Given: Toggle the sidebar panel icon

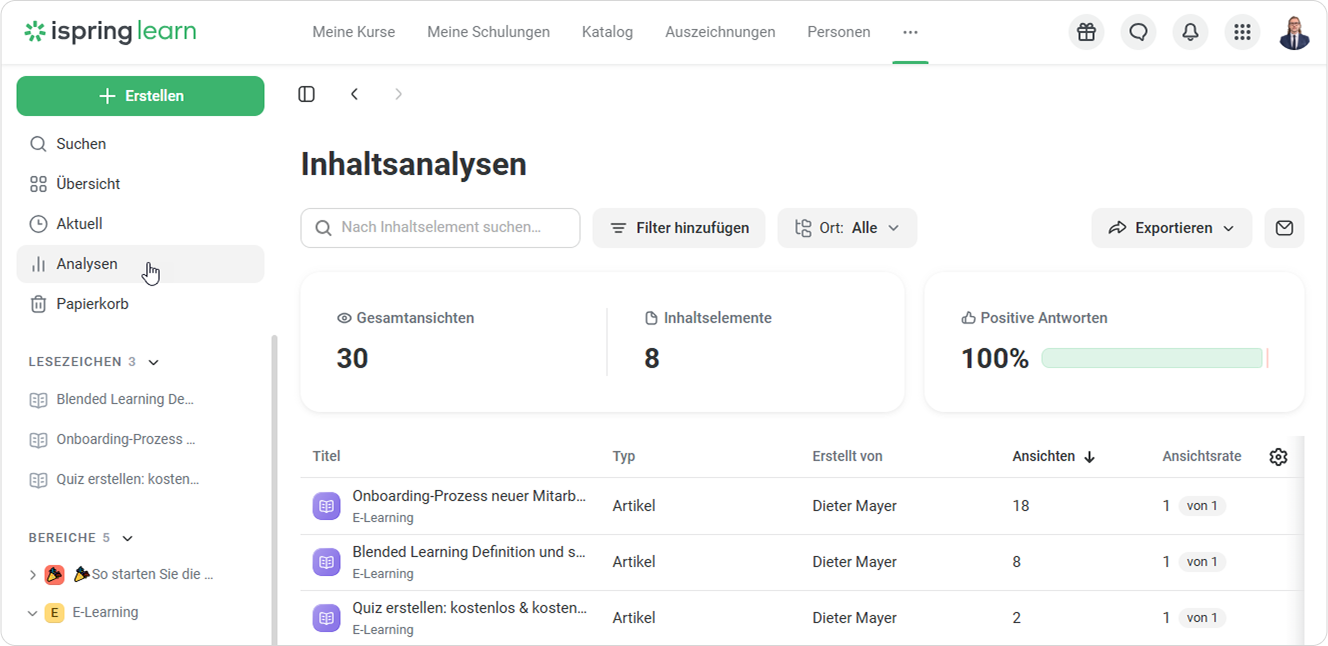Looking at the screenshot, I should (307, 94).
